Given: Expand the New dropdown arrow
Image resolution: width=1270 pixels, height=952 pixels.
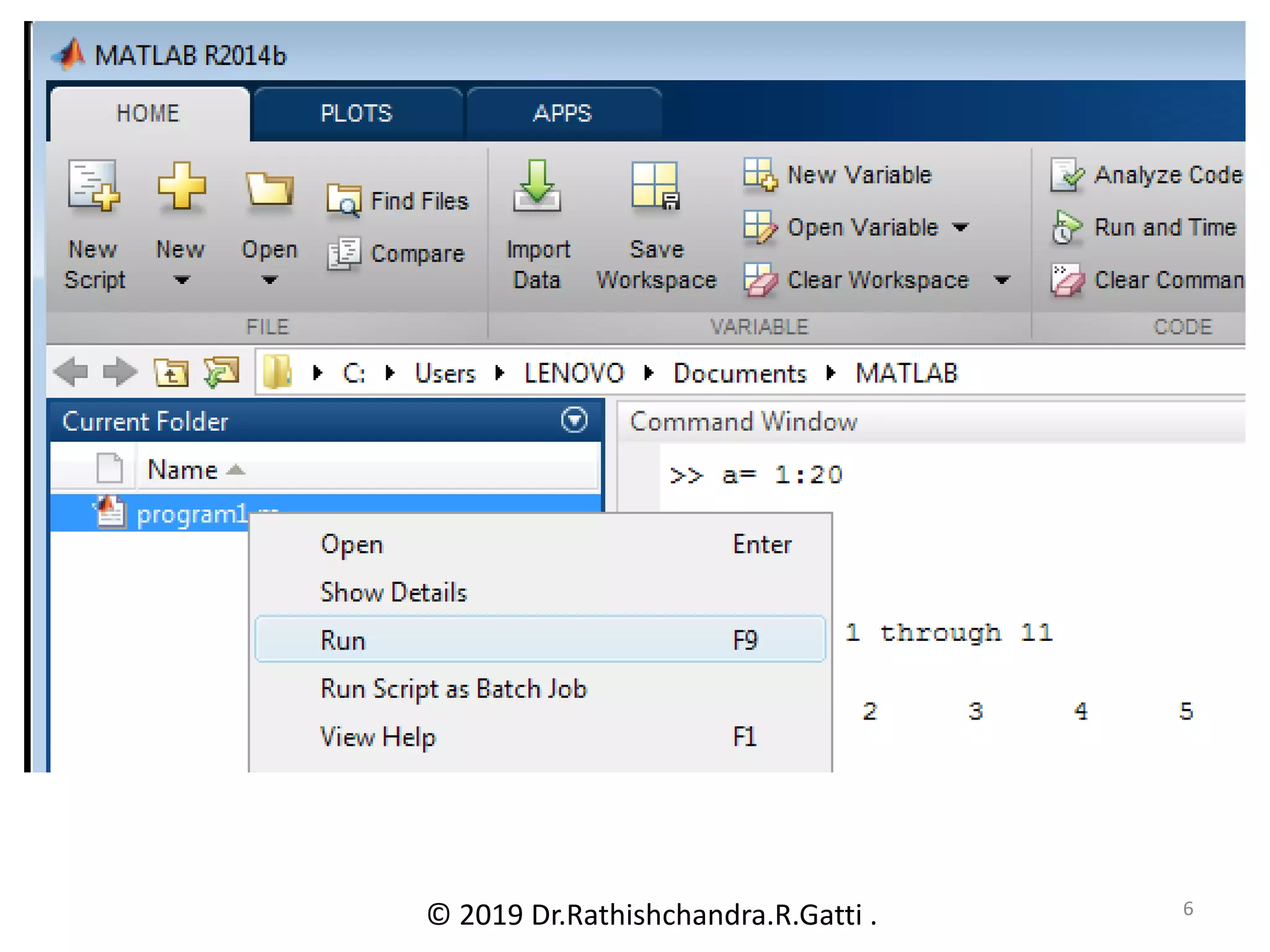Looking at the screenshot, I should click(181, 281).
